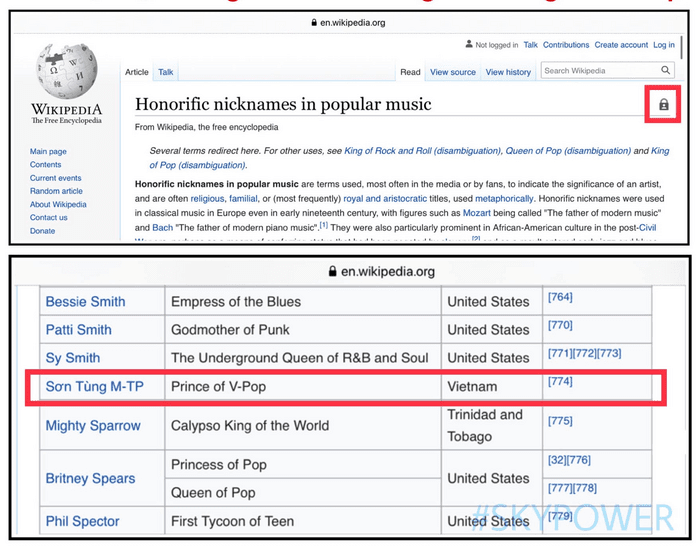The width and height of the screenshot is (700, 555).
Task: Click citation [1] after piano music
Action: pos(324,225)
